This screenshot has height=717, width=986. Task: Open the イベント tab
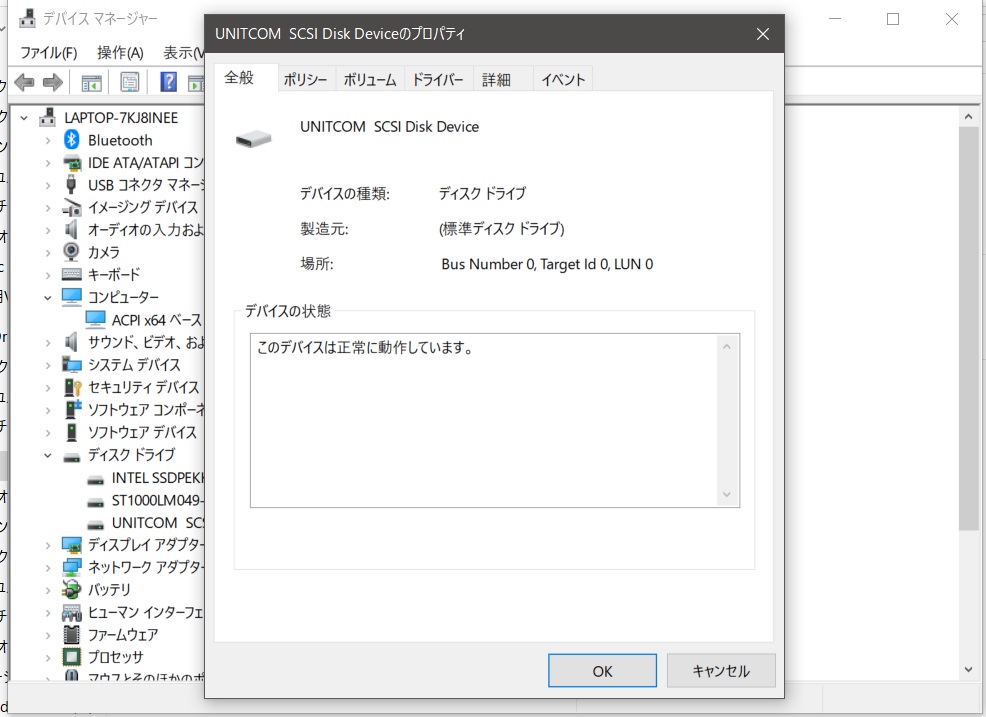(x=562, y=79)
